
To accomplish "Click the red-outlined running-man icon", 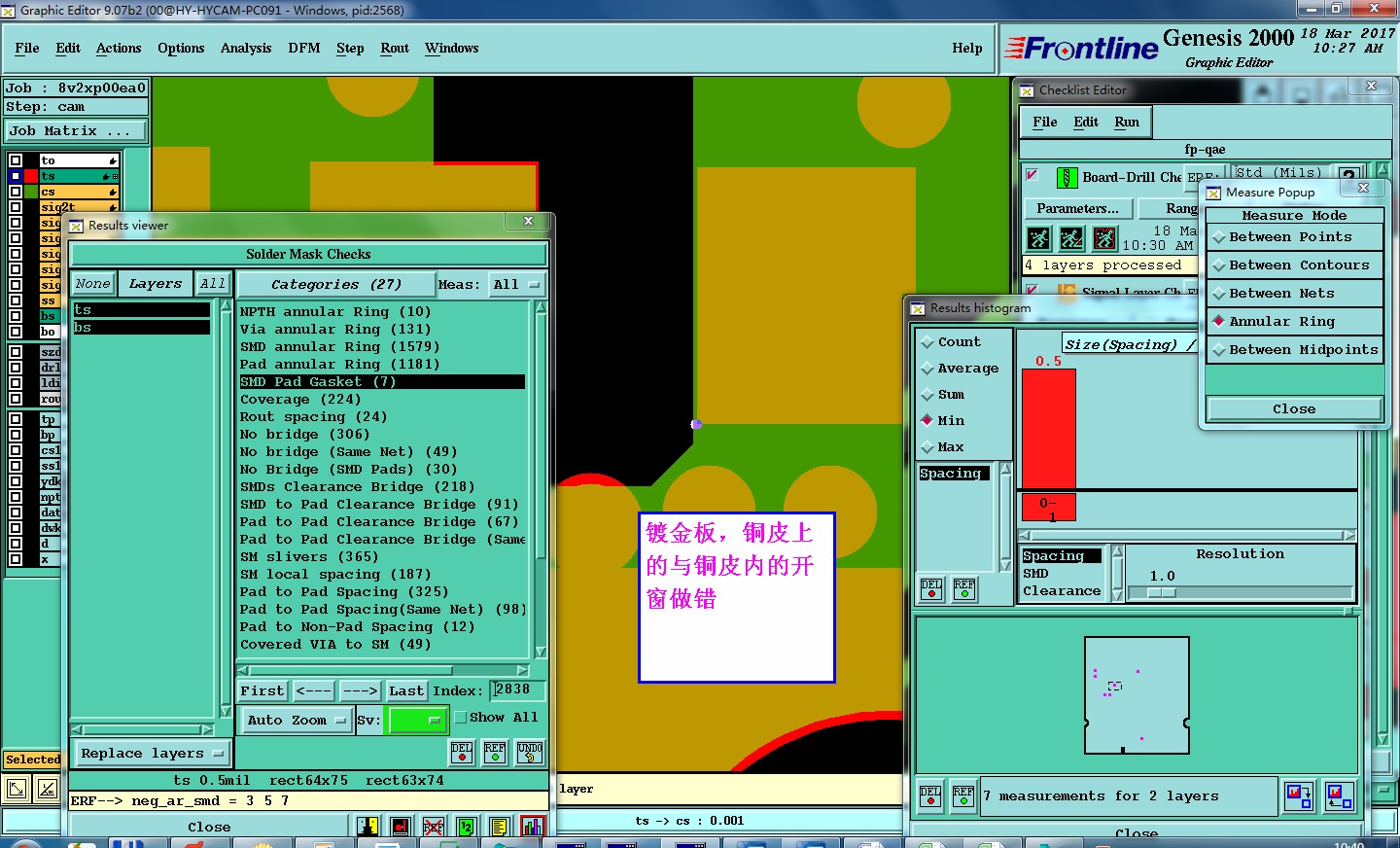I will 1104,238.
